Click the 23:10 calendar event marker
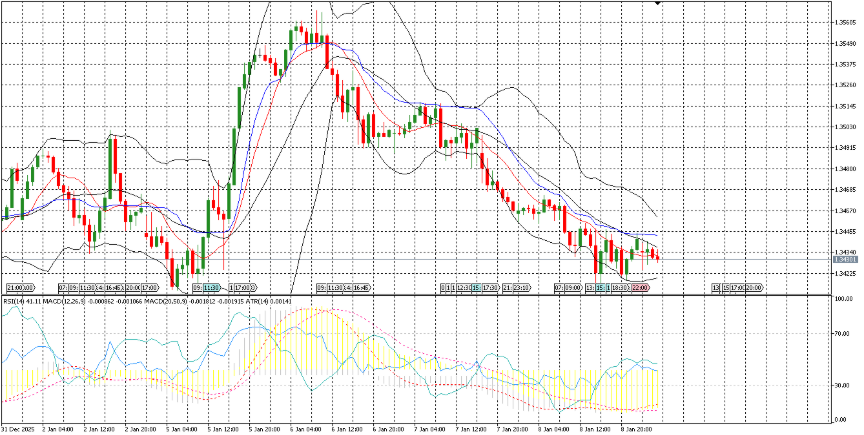The width and height of the screenshot is (864, 435). point(516,288)
